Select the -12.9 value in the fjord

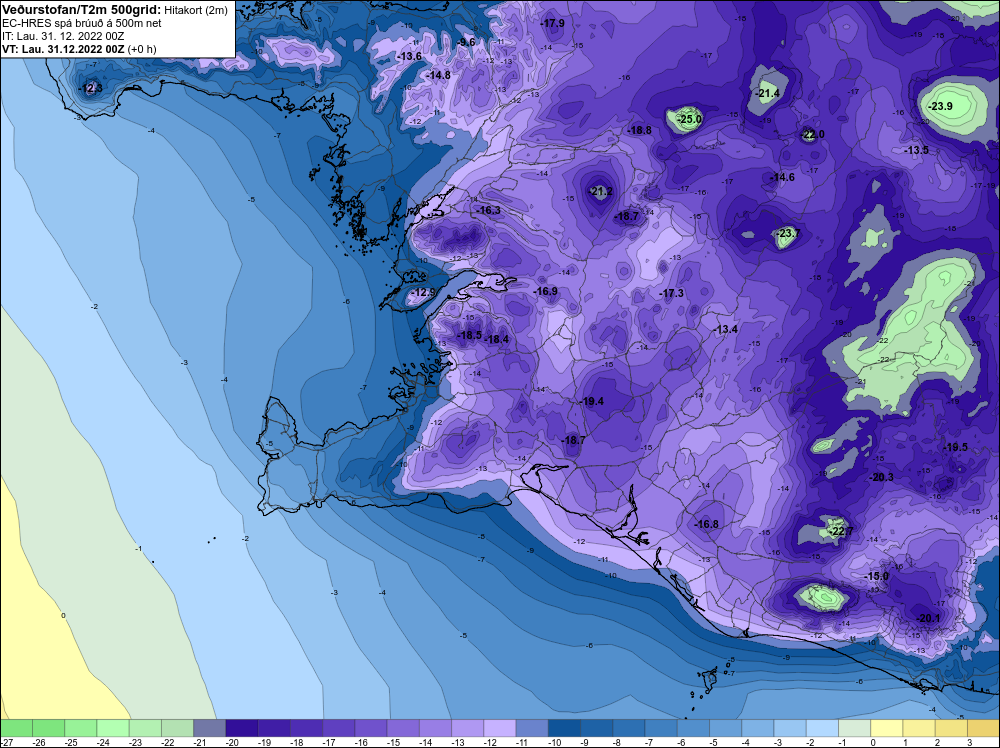click(x=423, y=293)
